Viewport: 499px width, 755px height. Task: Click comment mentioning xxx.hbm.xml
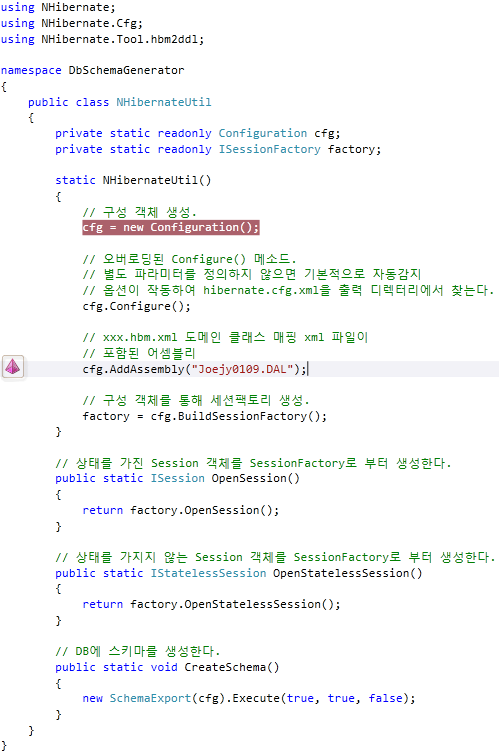point(225,337)
